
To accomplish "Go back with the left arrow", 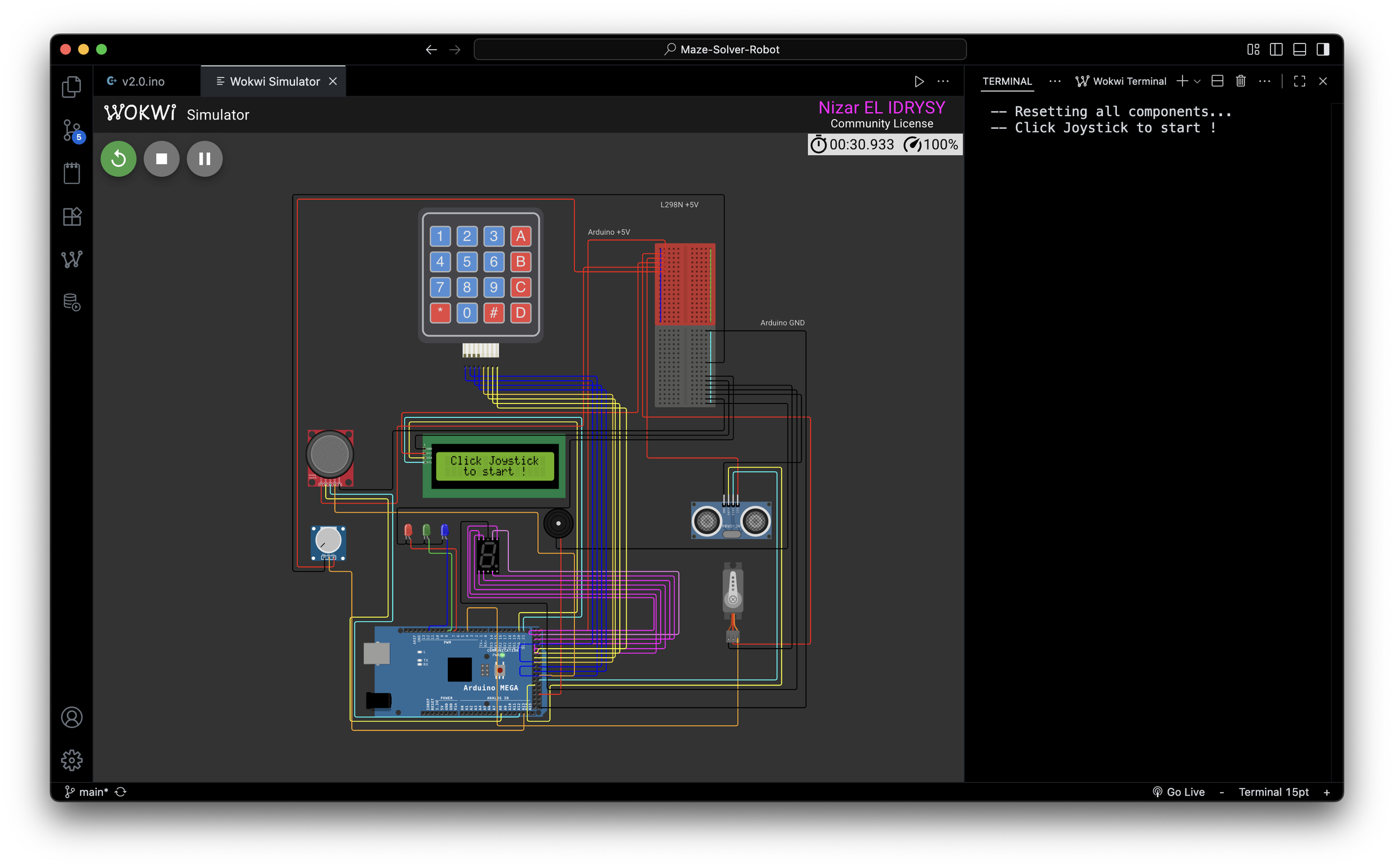I will tap(431, 49).
